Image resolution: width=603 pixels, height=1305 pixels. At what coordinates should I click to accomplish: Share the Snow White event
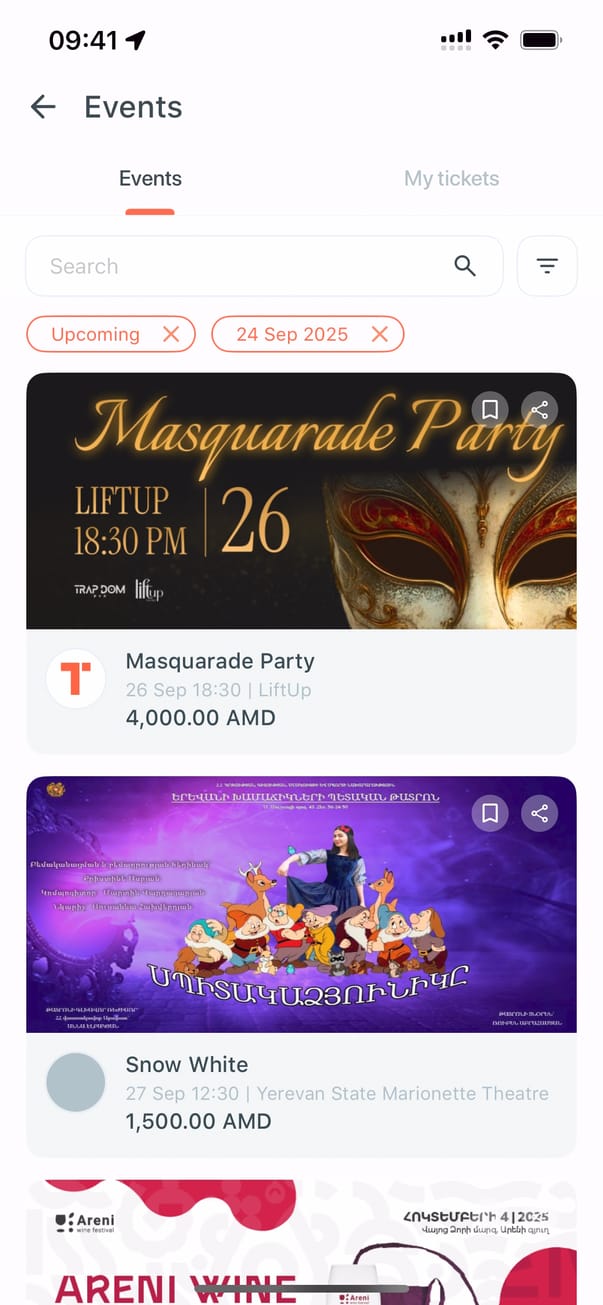tap(540, 813)
